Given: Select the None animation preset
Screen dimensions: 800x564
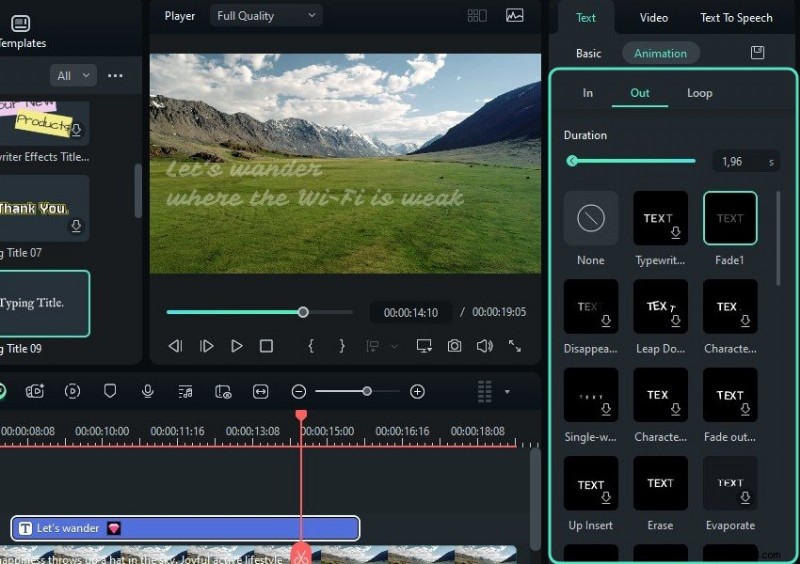Looking at the screenshot, I should (x=591, y=218).
